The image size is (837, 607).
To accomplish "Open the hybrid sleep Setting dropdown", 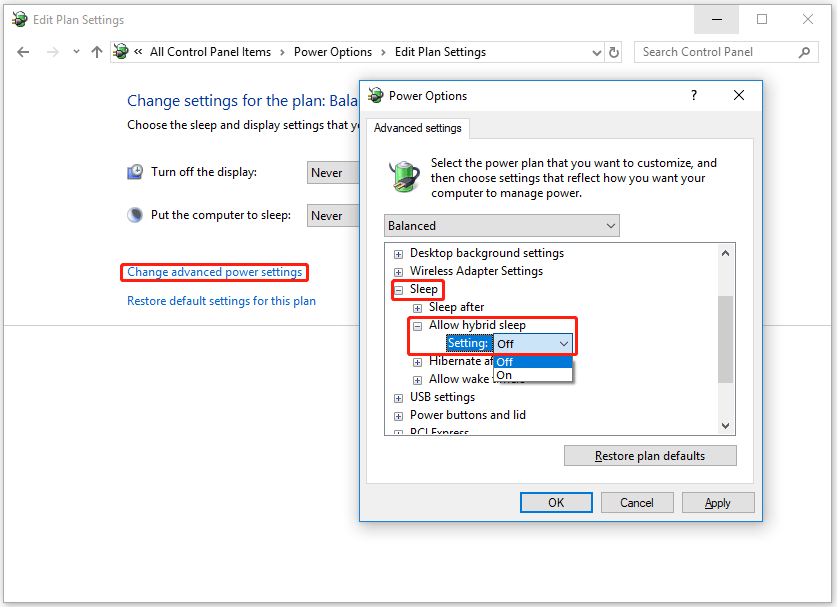I will click(533, 344).
